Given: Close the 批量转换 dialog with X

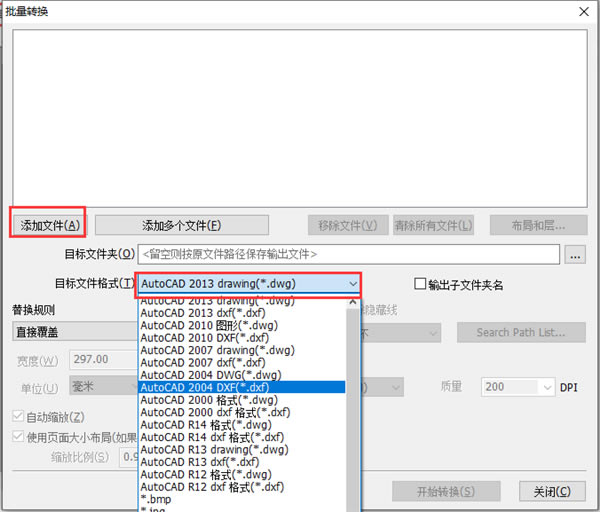Looking at the screenshot, I should [584, 11].
